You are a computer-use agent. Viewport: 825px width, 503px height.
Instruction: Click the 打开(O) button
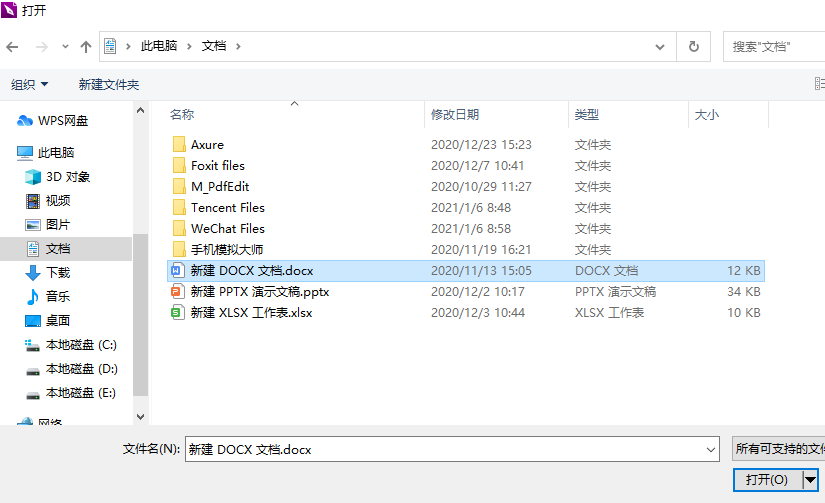tap(767, 480)
